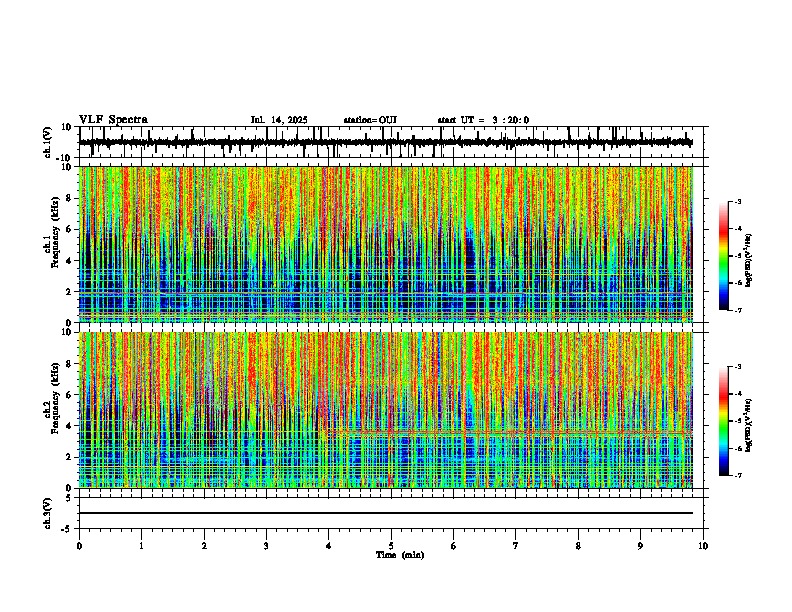Image resolution: width=792 pixels, height=612 pixels.
Task: Click the "ch.1(V)" waveform axis label
Action: 48,142
